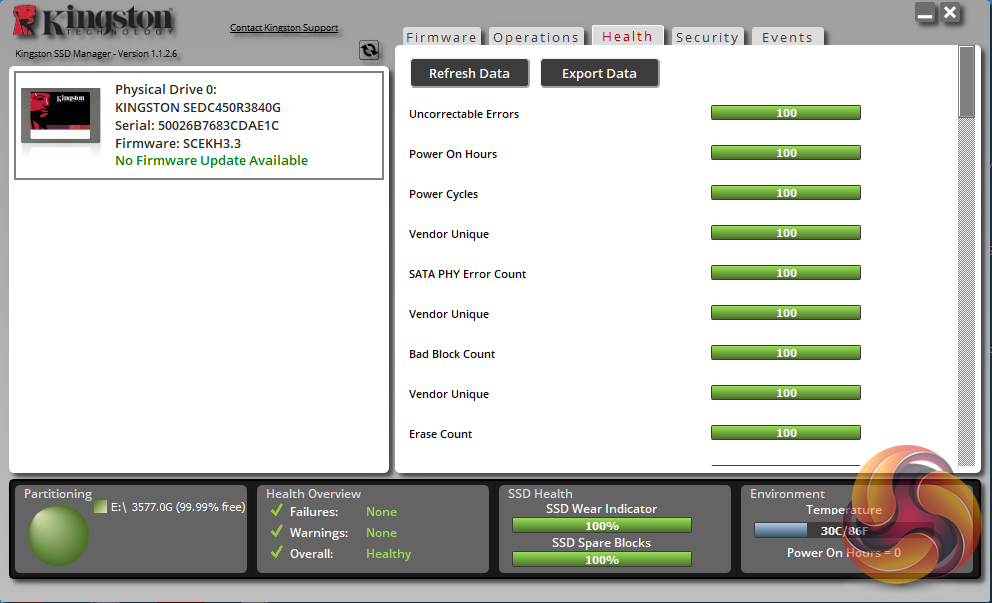This screenshot has width=992, height=603.
Task: Click the E:\ partition legend square
Action: tap(101, 507)
